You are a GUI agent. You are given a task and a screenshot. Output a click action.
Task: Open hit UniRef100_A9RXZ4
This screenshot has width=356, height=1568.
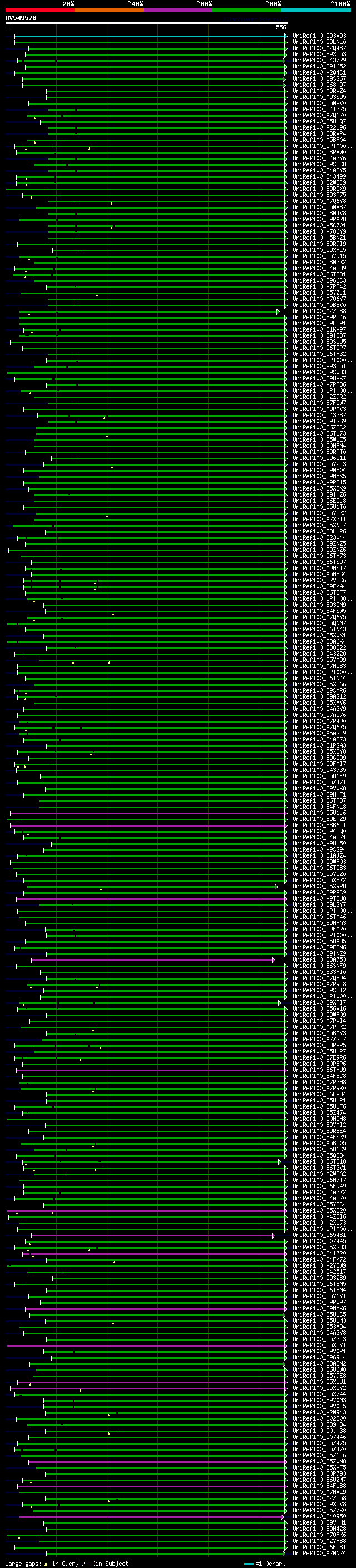(x=319, y=91)
